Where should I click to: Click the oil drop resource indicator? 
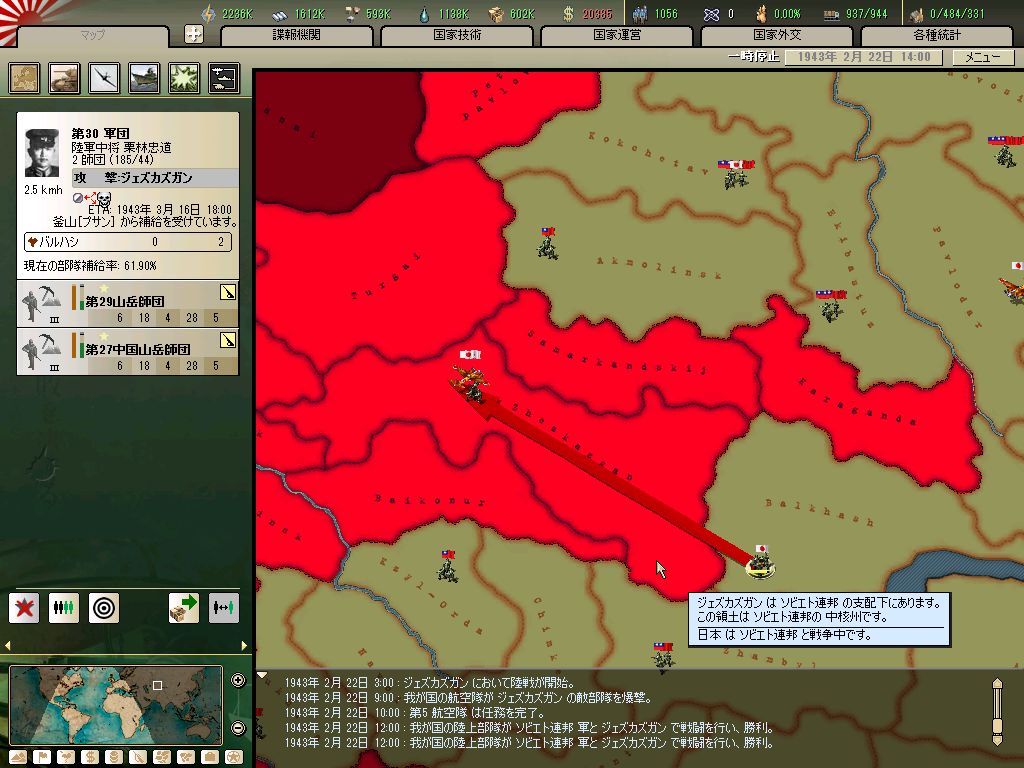(x=445, y=13)
